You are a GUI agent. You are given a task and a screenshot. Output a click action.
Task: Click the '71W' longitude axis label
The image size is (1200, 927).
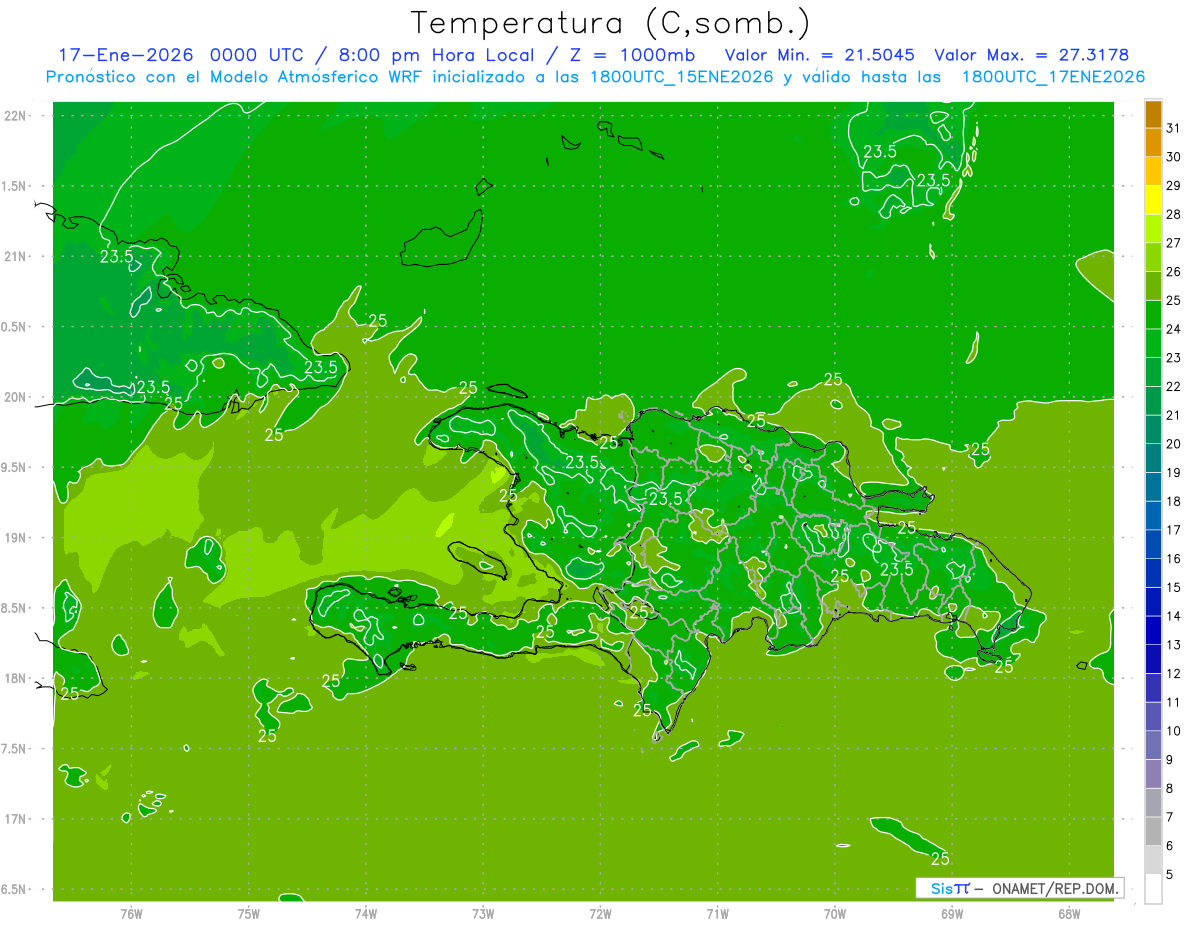point(717,914)
